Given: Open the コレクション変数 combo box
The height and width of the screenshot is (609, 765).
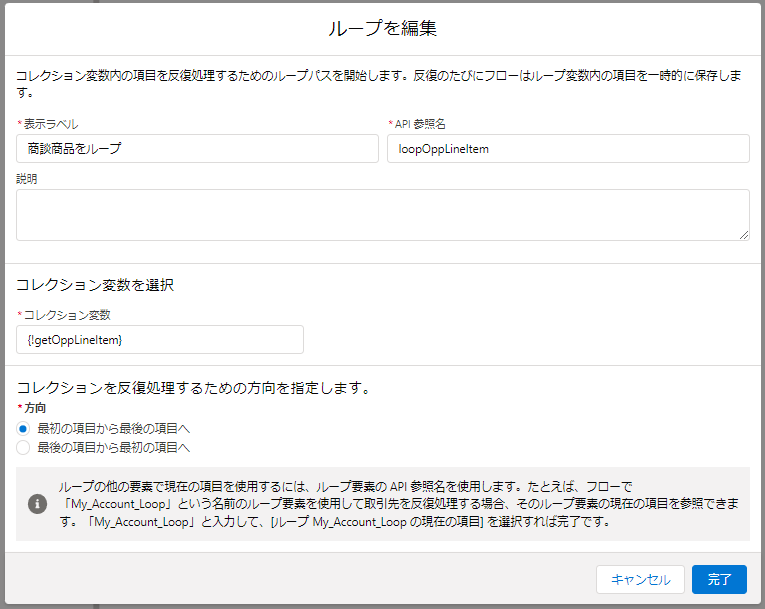Looking at the screenshot, I should point(160,340).
